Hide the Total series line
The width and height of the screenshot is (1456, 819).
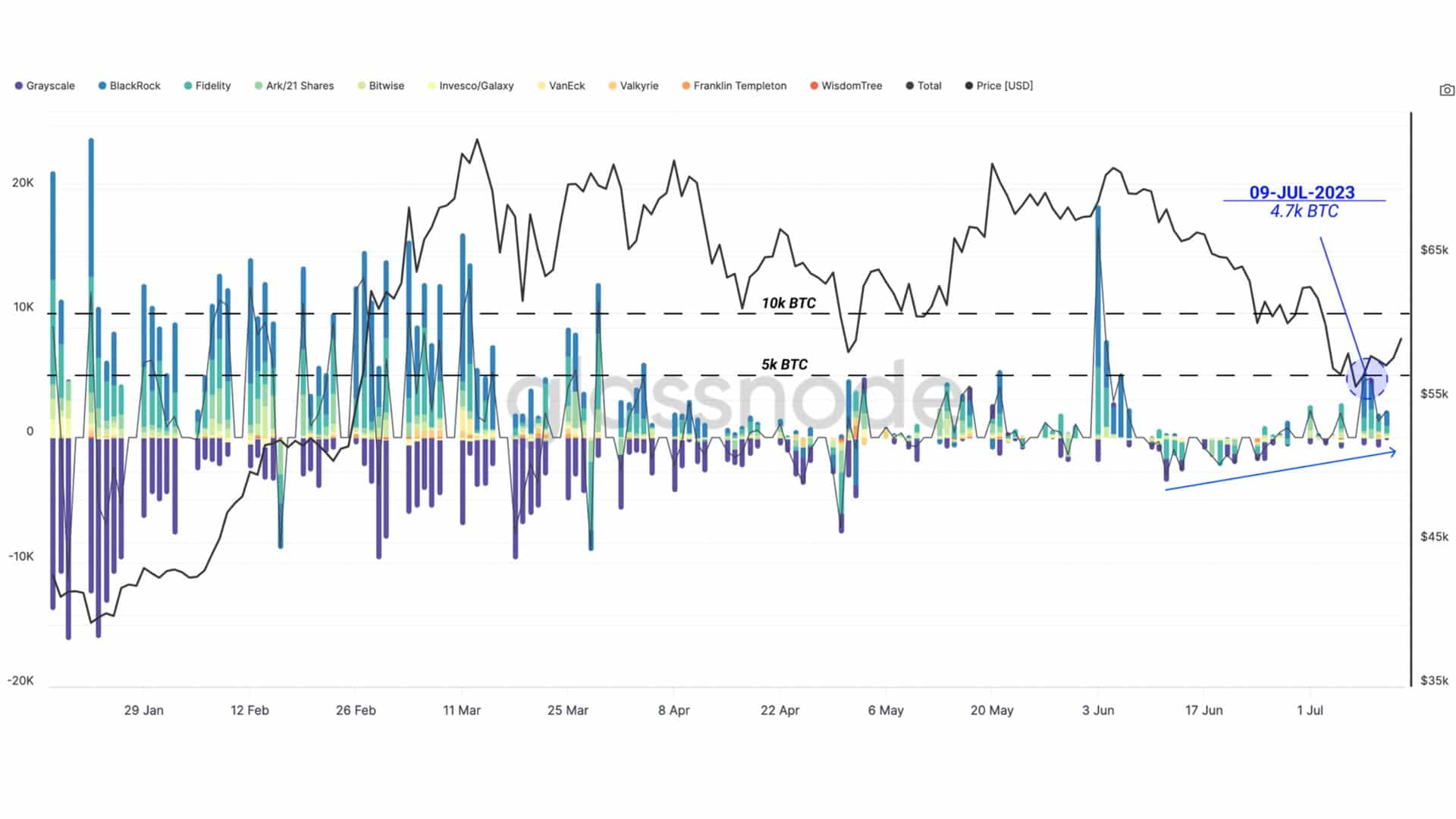(924, 86)
